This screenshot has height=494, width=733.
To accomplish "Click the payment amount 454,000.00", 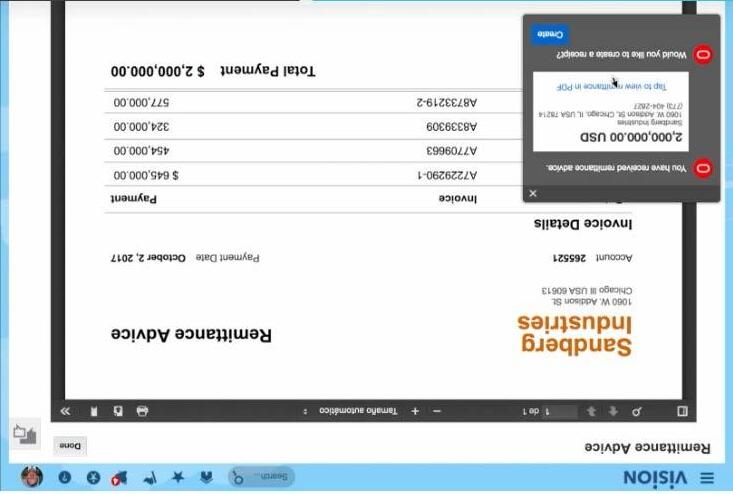I will [142, 151].
